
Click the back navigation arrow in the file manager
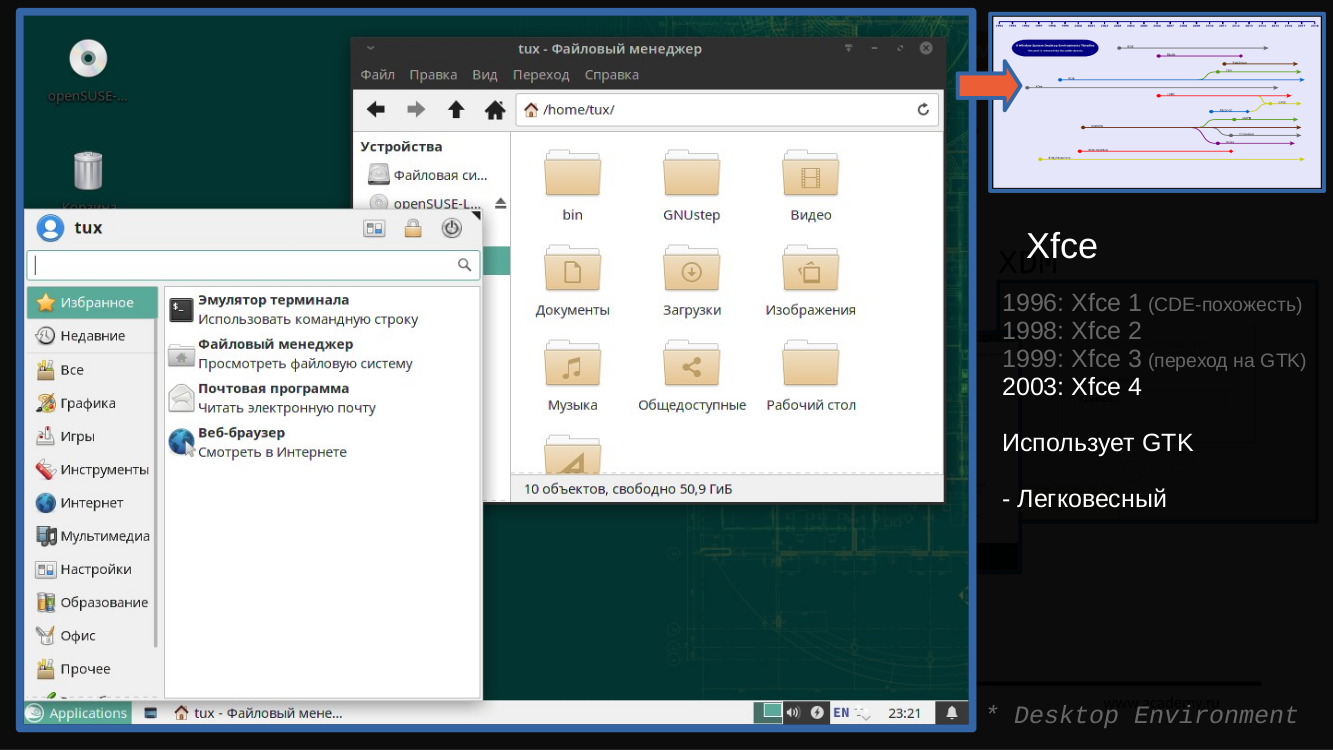[376, 110]
